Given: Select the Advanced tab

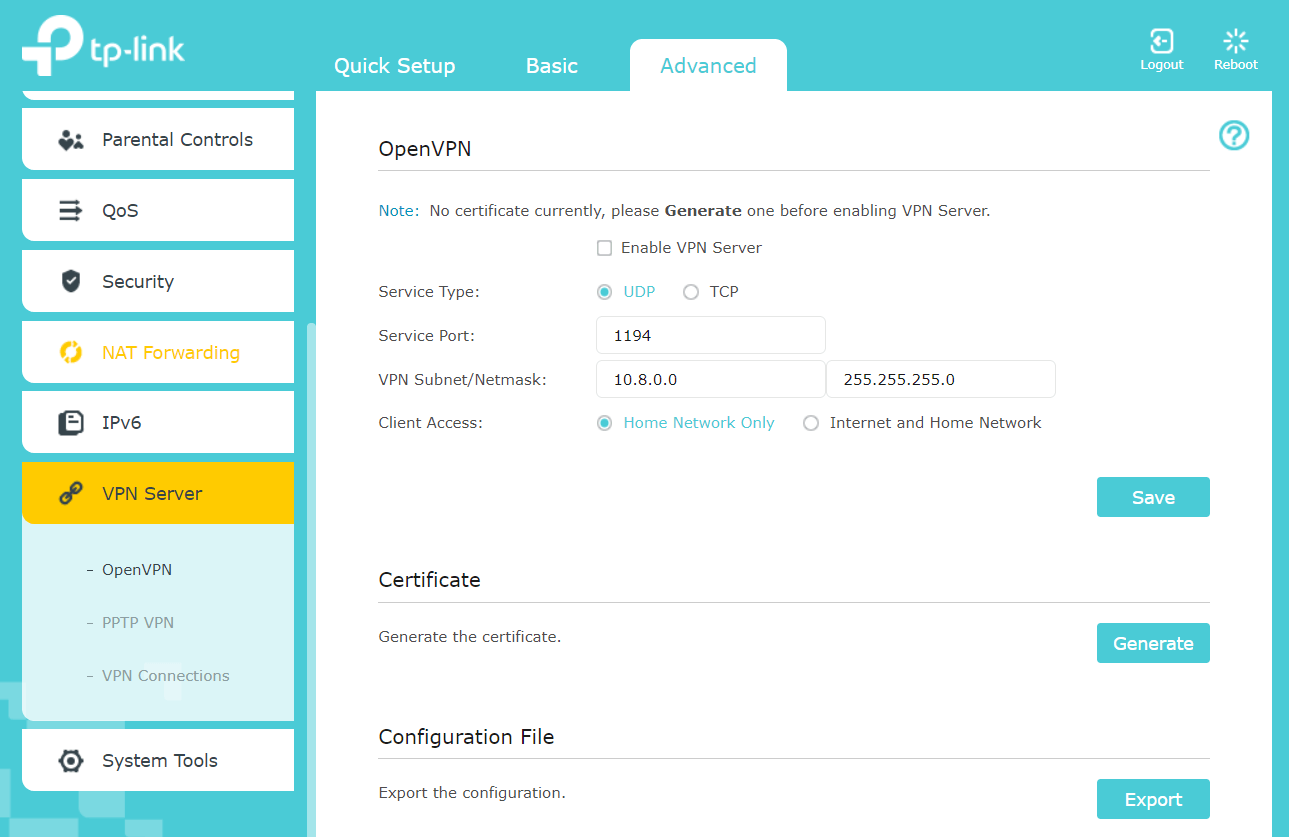Looking at the screenshot, I should (708, 66).
